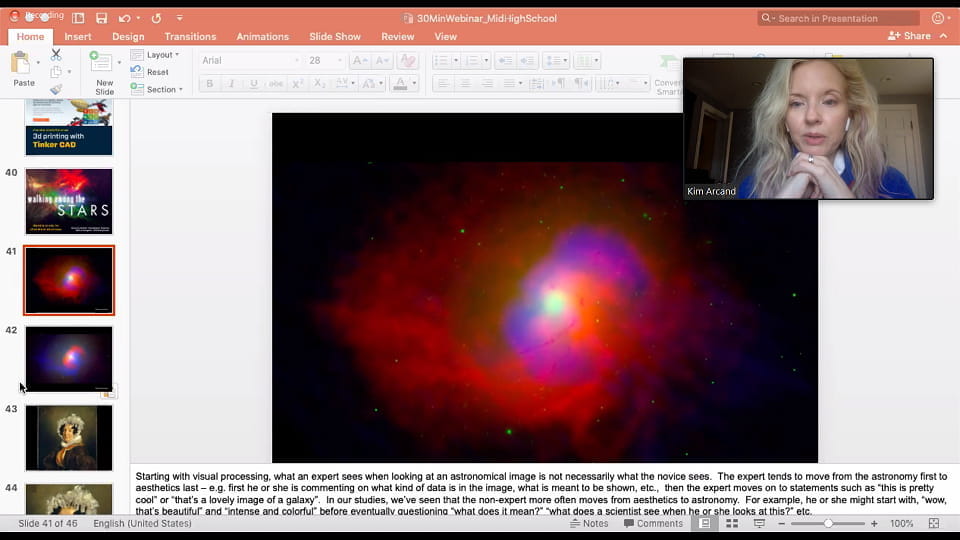Open the font size 28 dropdown

tap(340, 60)
